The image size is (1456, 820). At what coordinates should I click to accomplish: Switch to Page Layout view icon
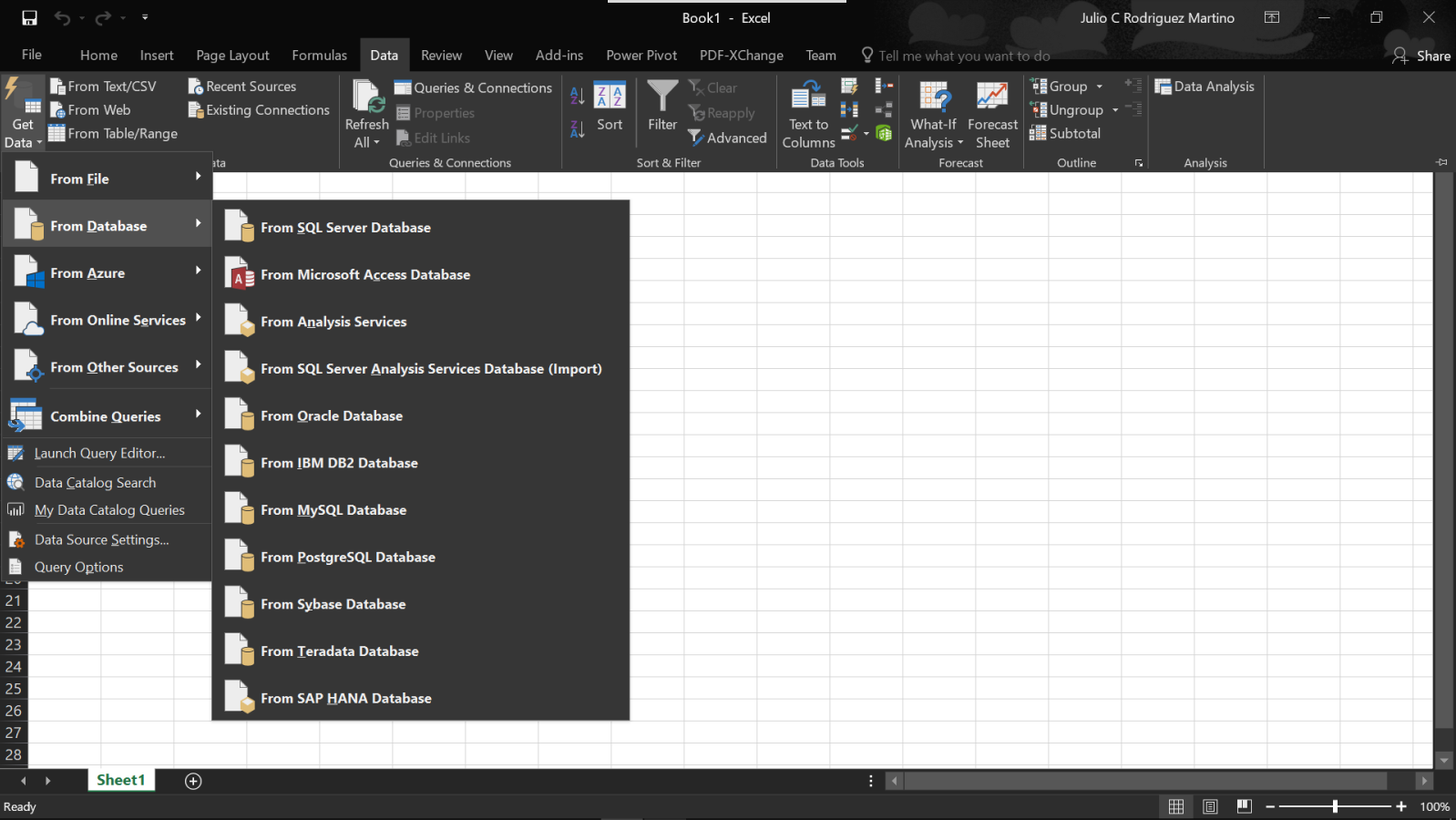coord(1210,806)
